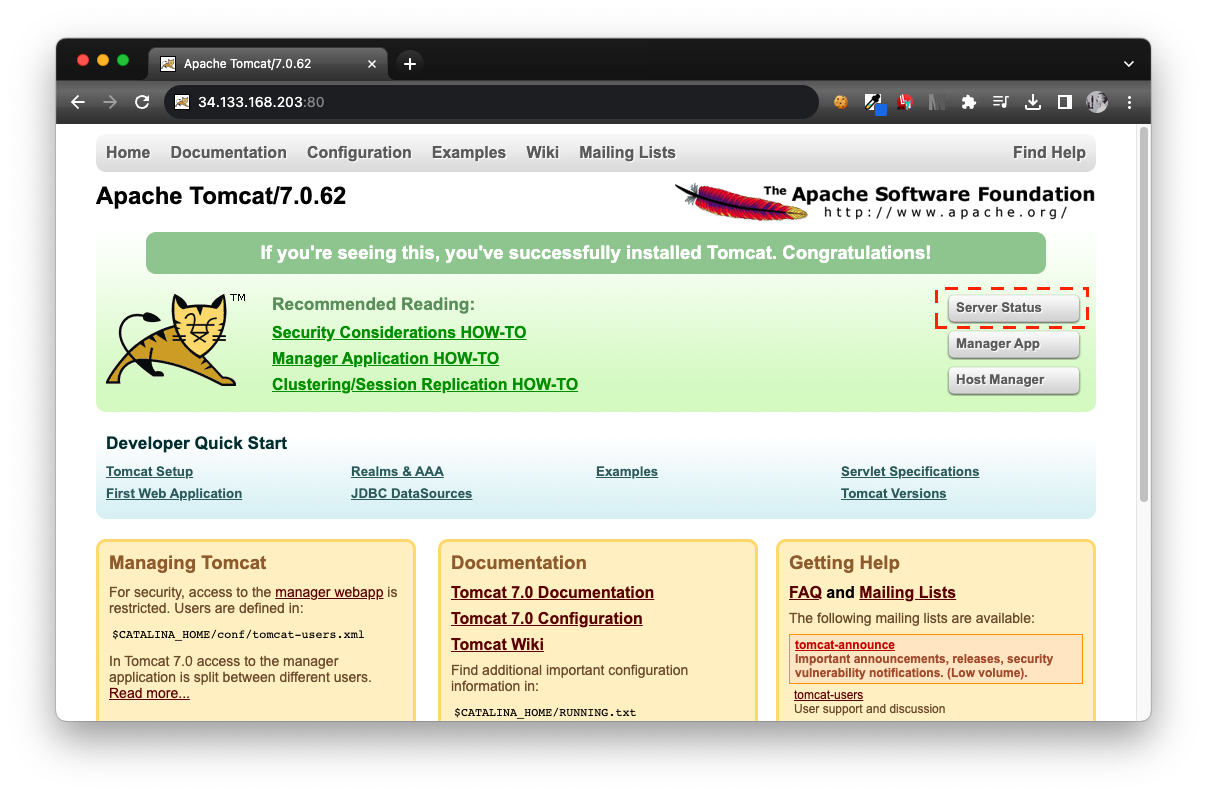Open Documentation in the nav bar
The height and width of the screenshot is (795, 1207).
(228, 153)
